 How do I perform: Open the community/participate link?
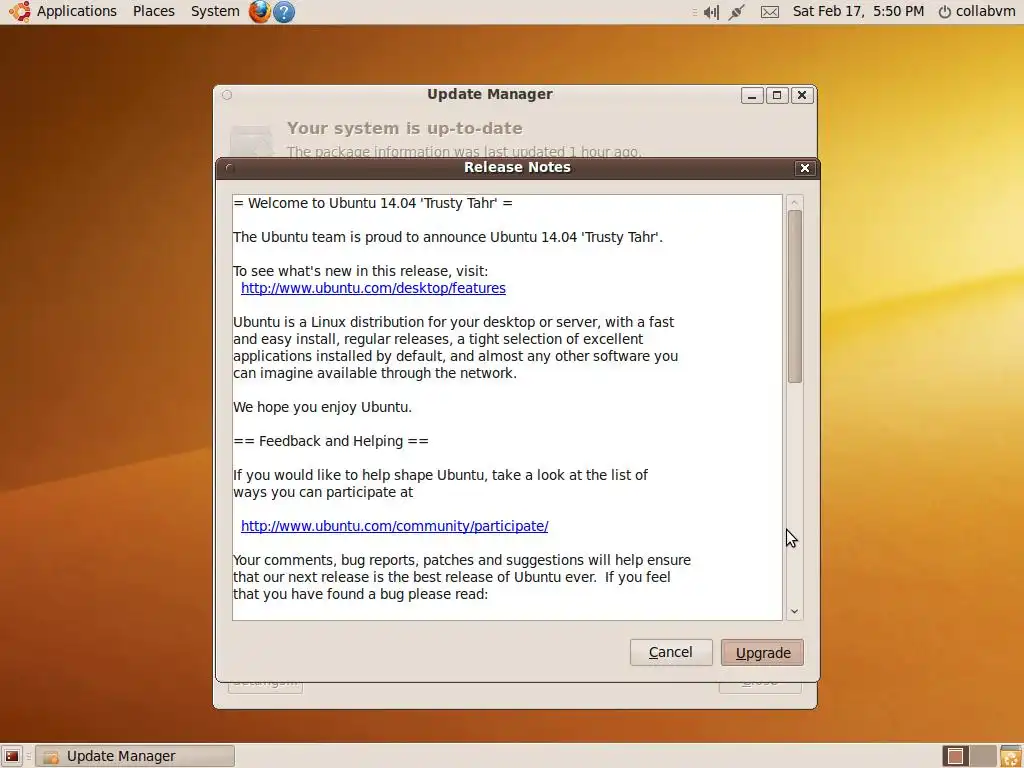pos(394,526)
